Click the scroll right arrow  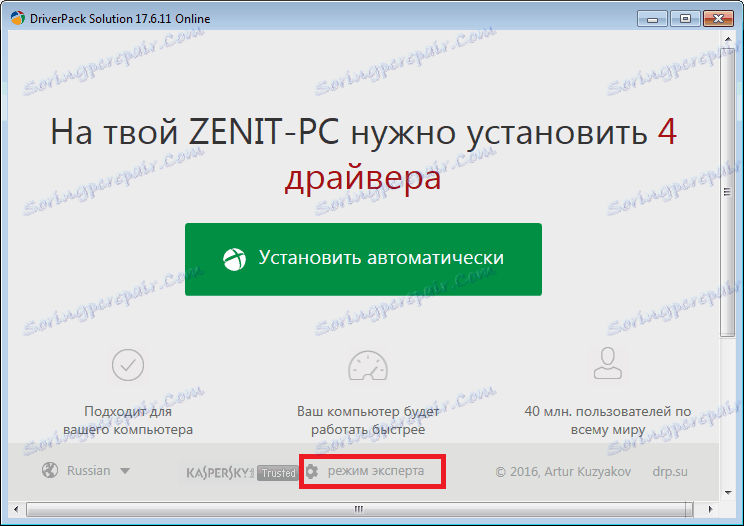tap(710, 509)
